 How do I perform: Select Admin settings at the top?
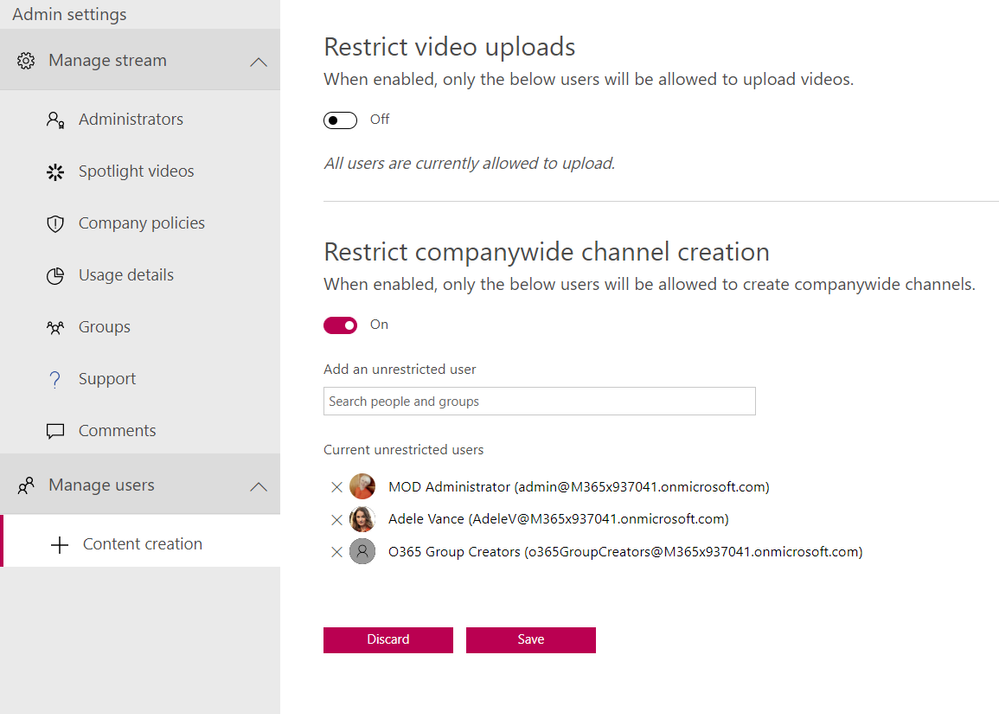[69, 14]
